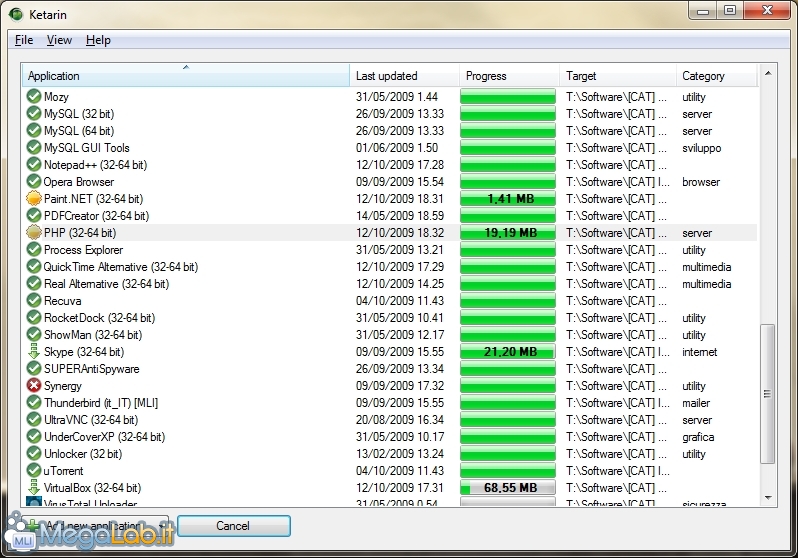Screen dimensions: 798x558
Task: Click the check icon next to RocketDock
Action: [34, 318]
